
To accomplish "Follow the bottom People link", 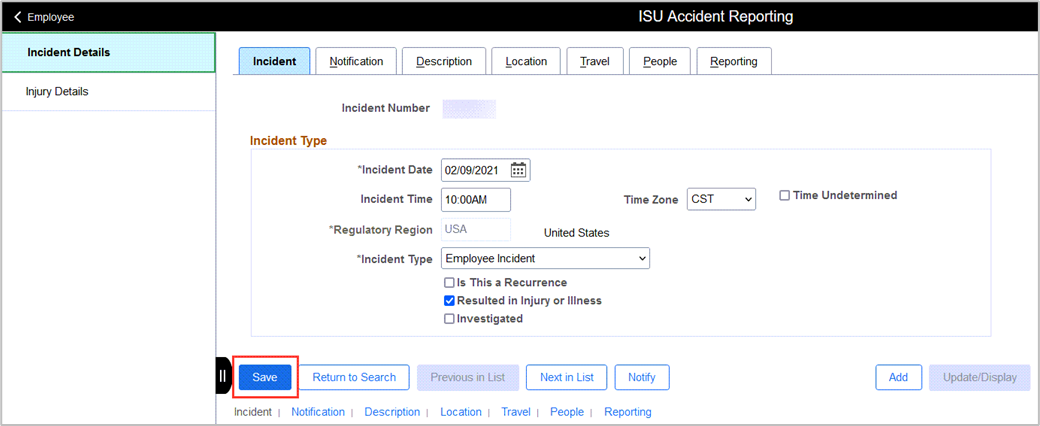I will coord(567,412).
